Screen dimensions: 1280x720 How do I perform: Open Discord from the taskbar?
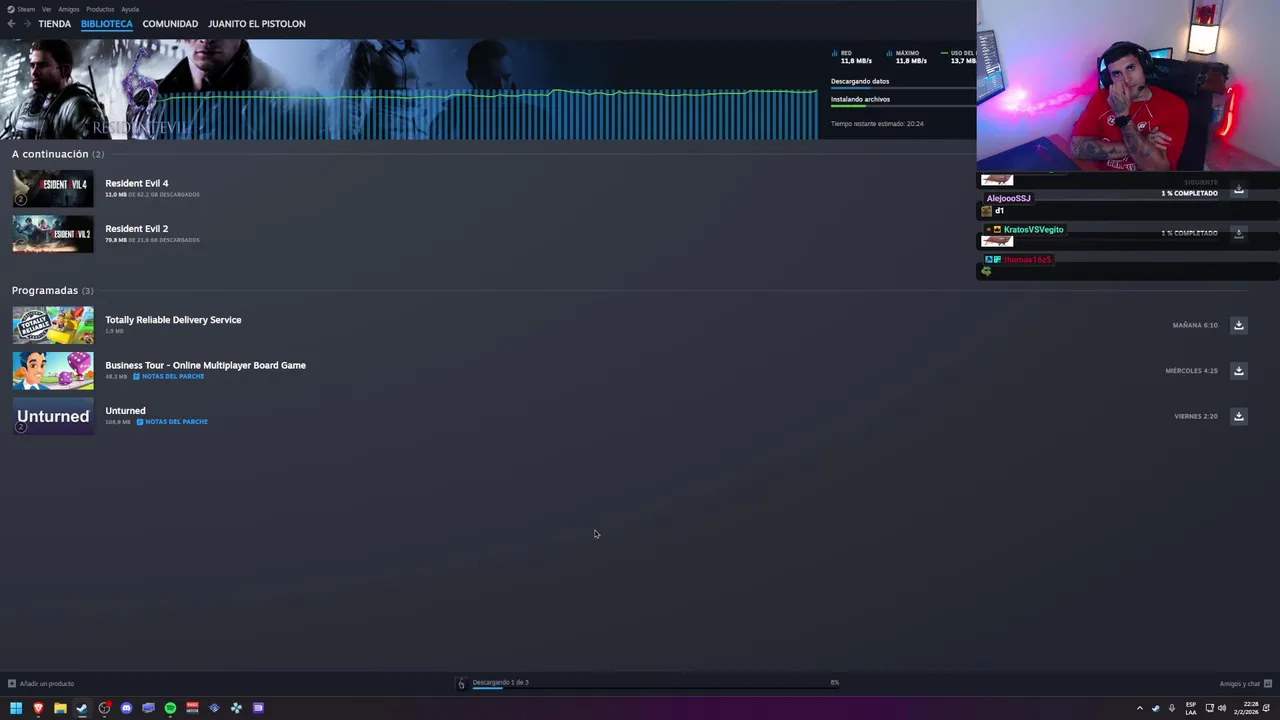click(x=126, y=708)
